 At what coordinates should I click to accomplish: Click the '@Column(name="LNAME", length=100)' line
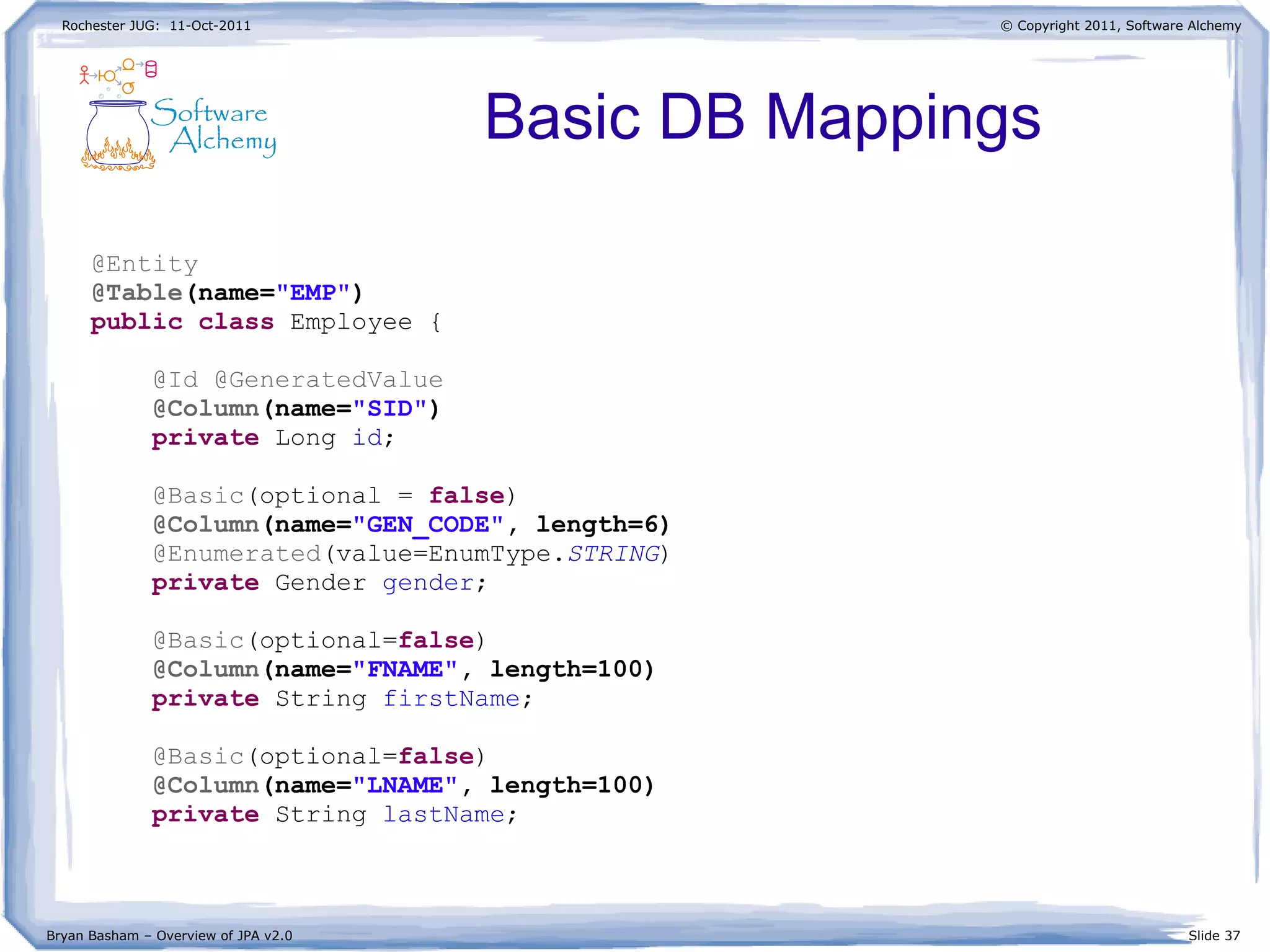(x=404, y=786)
